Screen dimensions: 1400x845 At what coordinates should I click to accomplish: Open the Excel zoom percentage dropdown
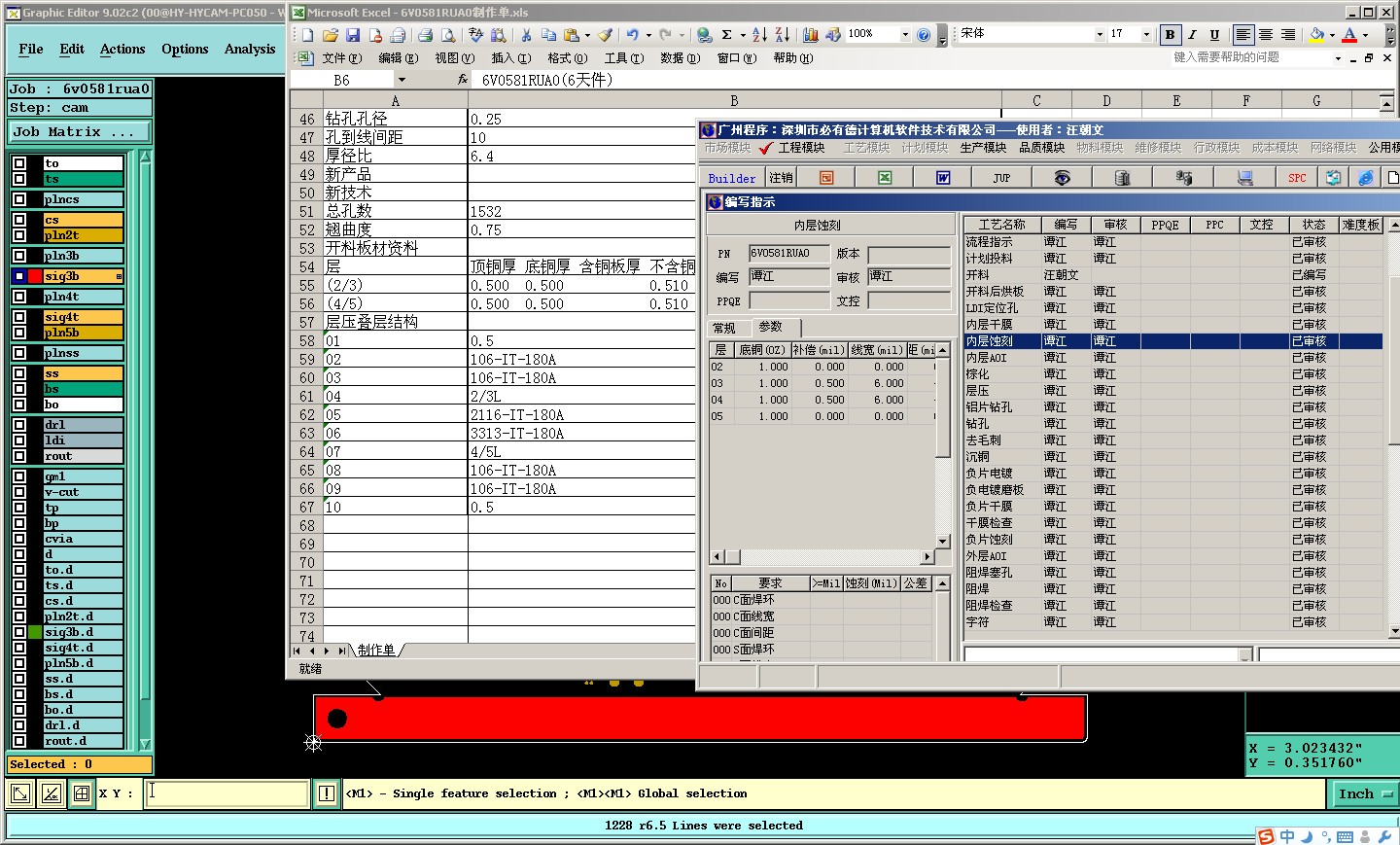click(x=905, y=34)
